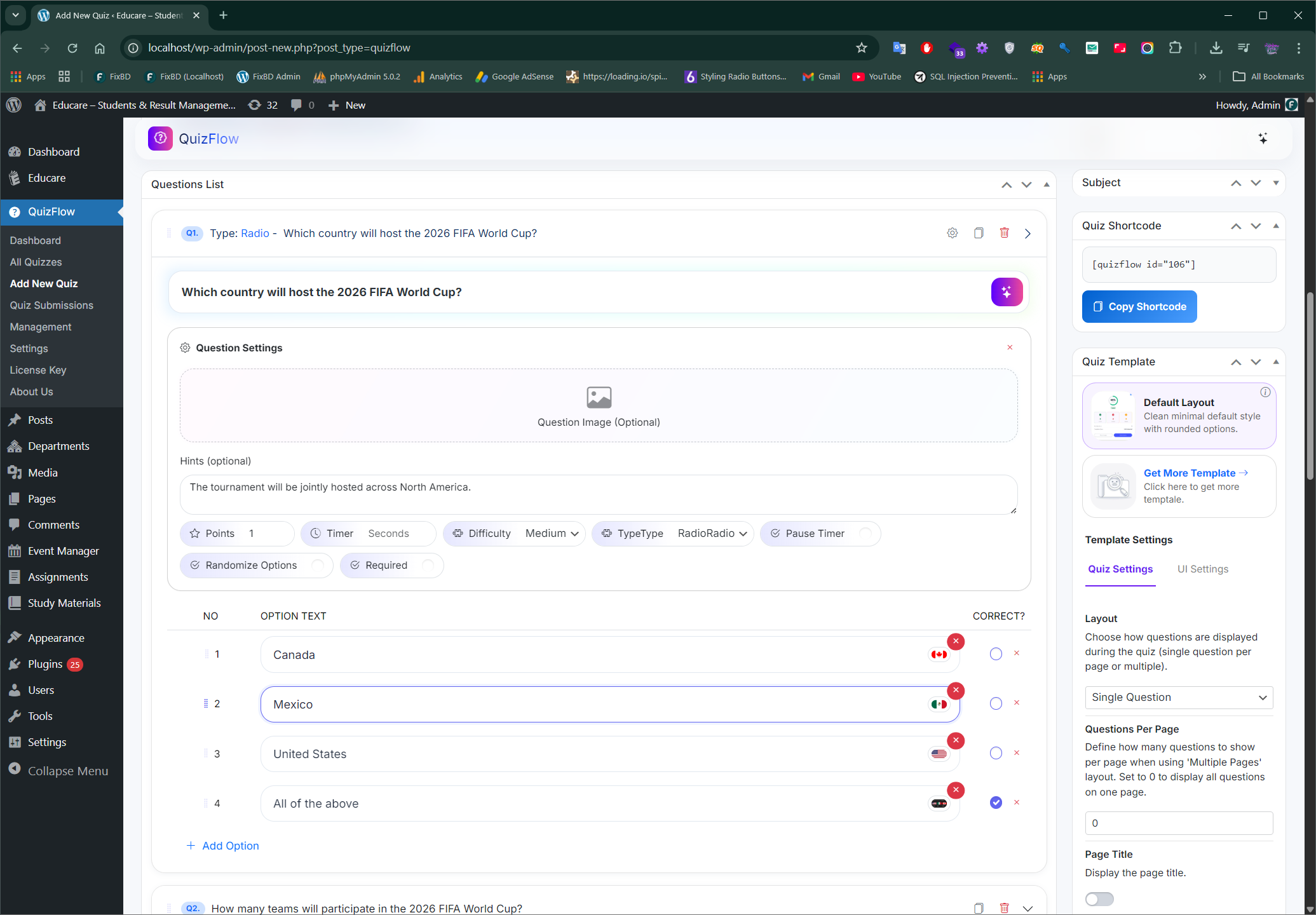The image size is (1316, 915).
Task: Delete question Q2 with its trash icon
Action: click(x=1004, y=908)
